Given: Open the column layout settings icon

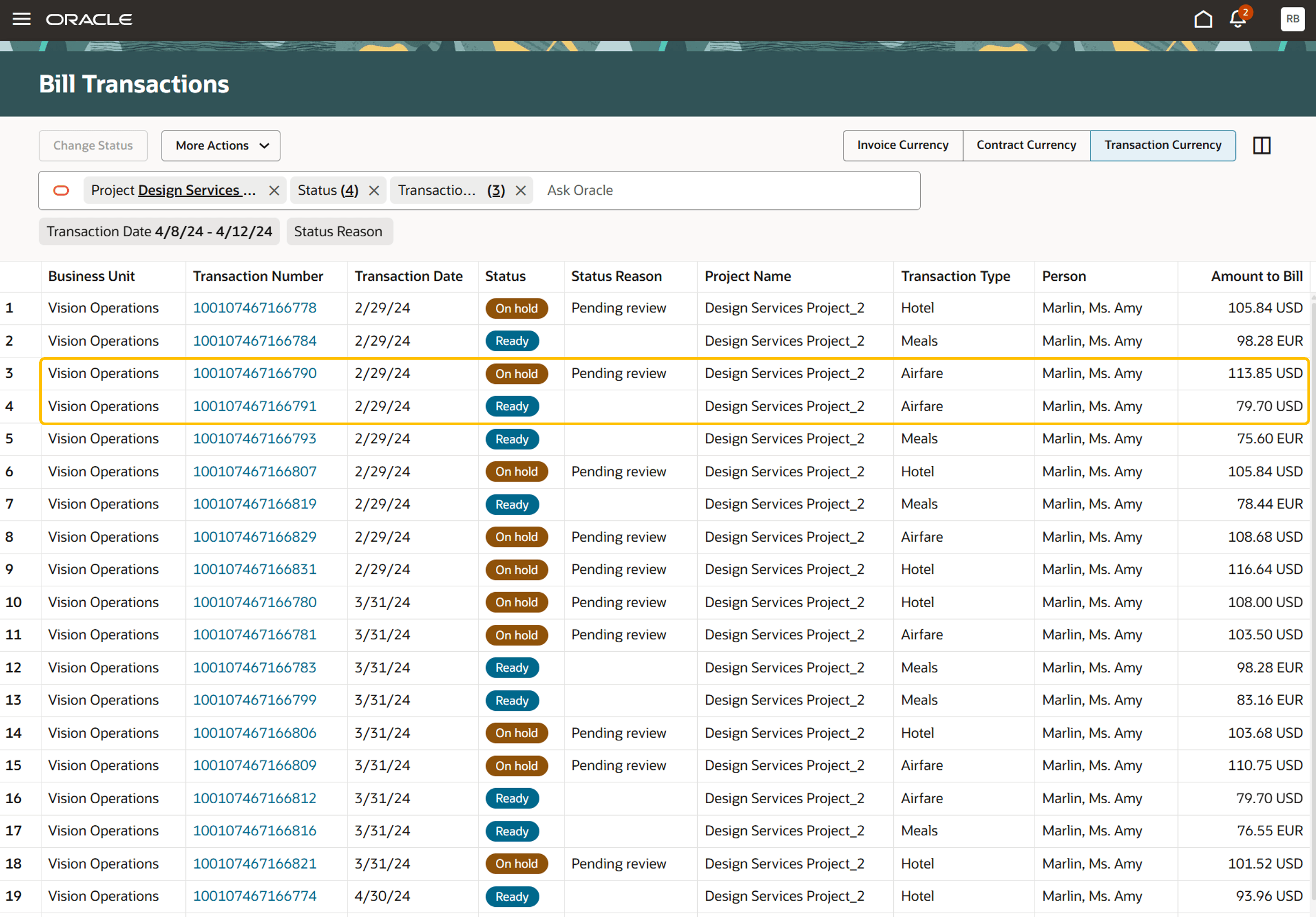Looking at the screenshot, I should 1262,145.
